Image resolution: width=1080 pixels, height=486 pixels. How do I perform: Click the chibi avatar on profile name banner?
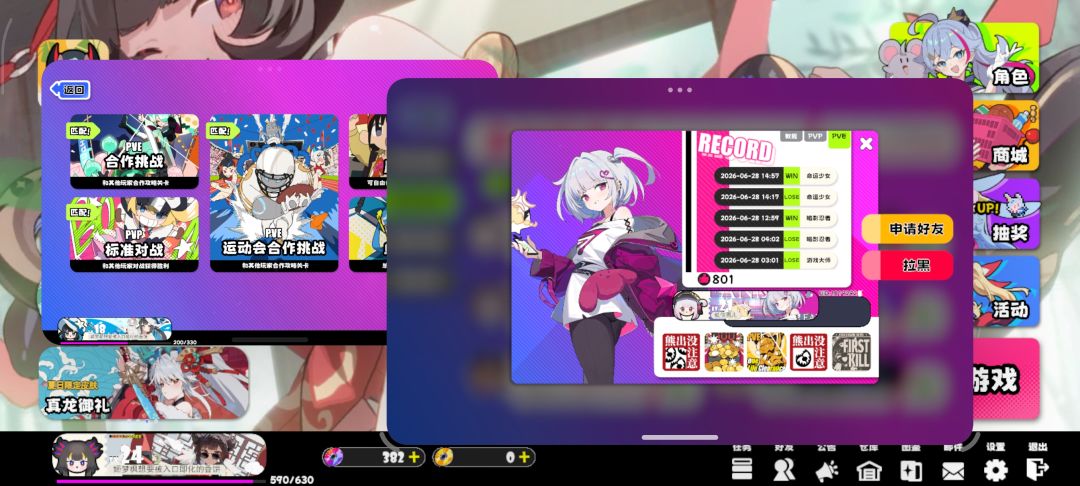point(689,305)
